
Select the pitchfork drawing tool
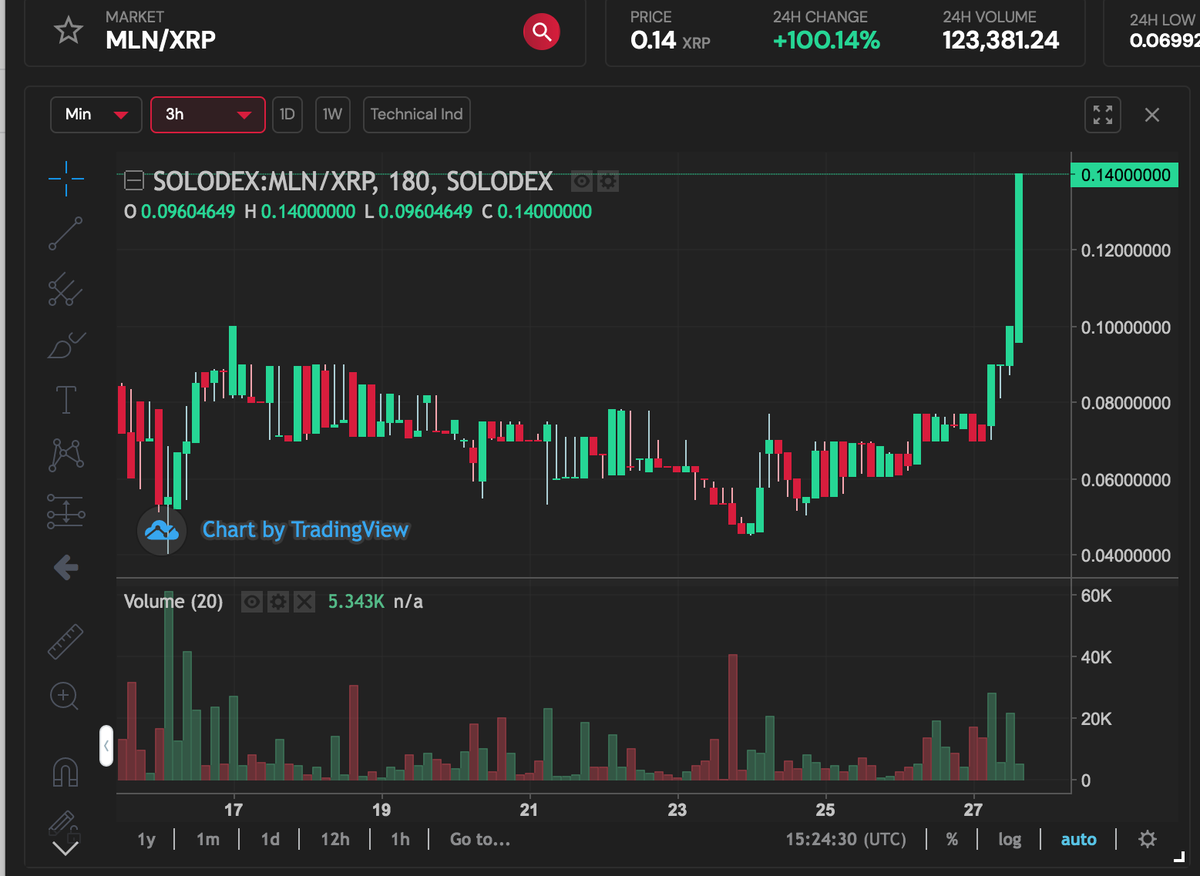pos(65,289)
